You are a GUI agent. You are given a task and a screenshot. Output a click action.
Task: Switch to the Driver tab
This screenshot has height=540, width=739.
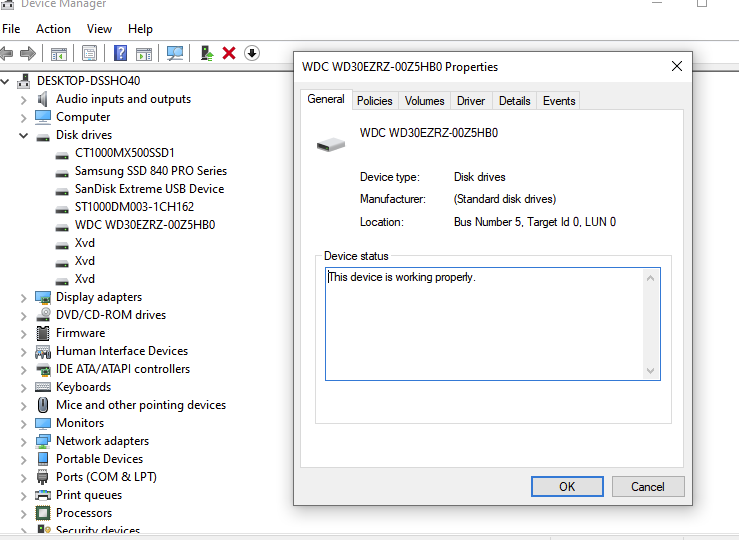471,101
